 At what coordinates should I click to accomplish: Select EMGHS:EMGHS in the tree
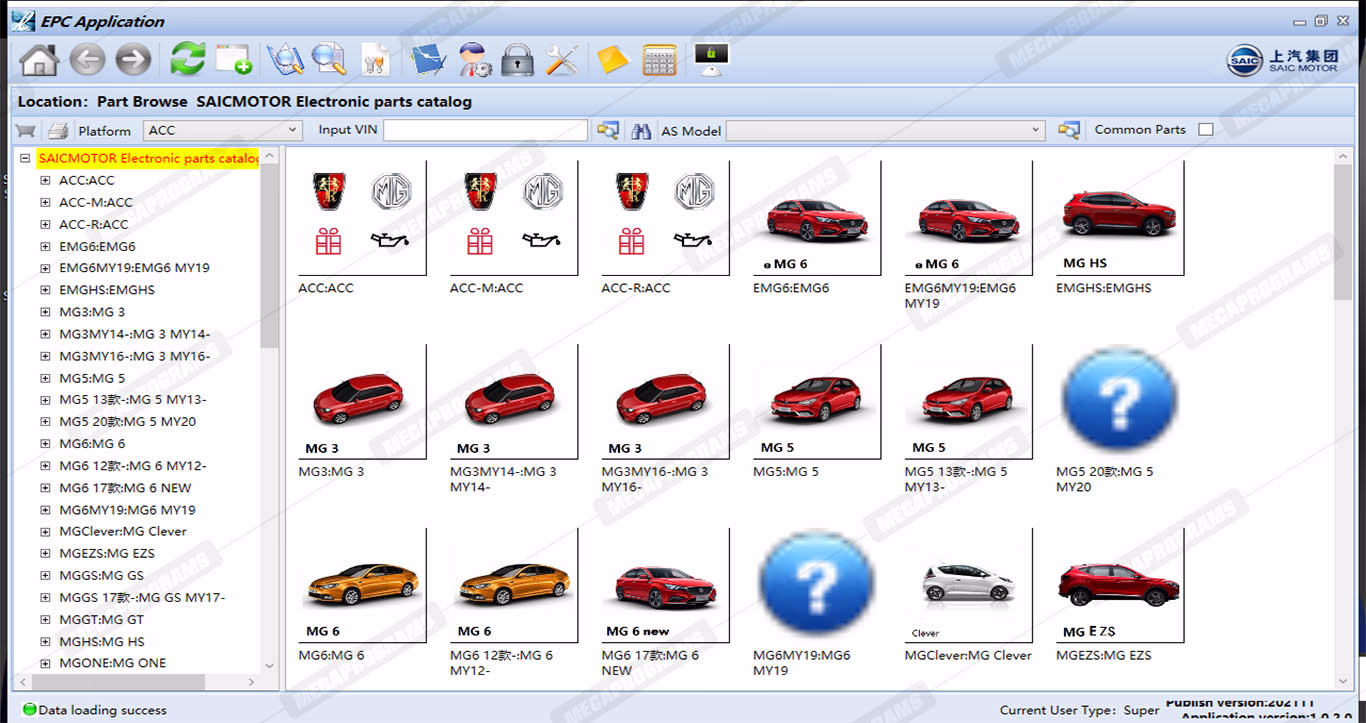click(x=107, y=290)
